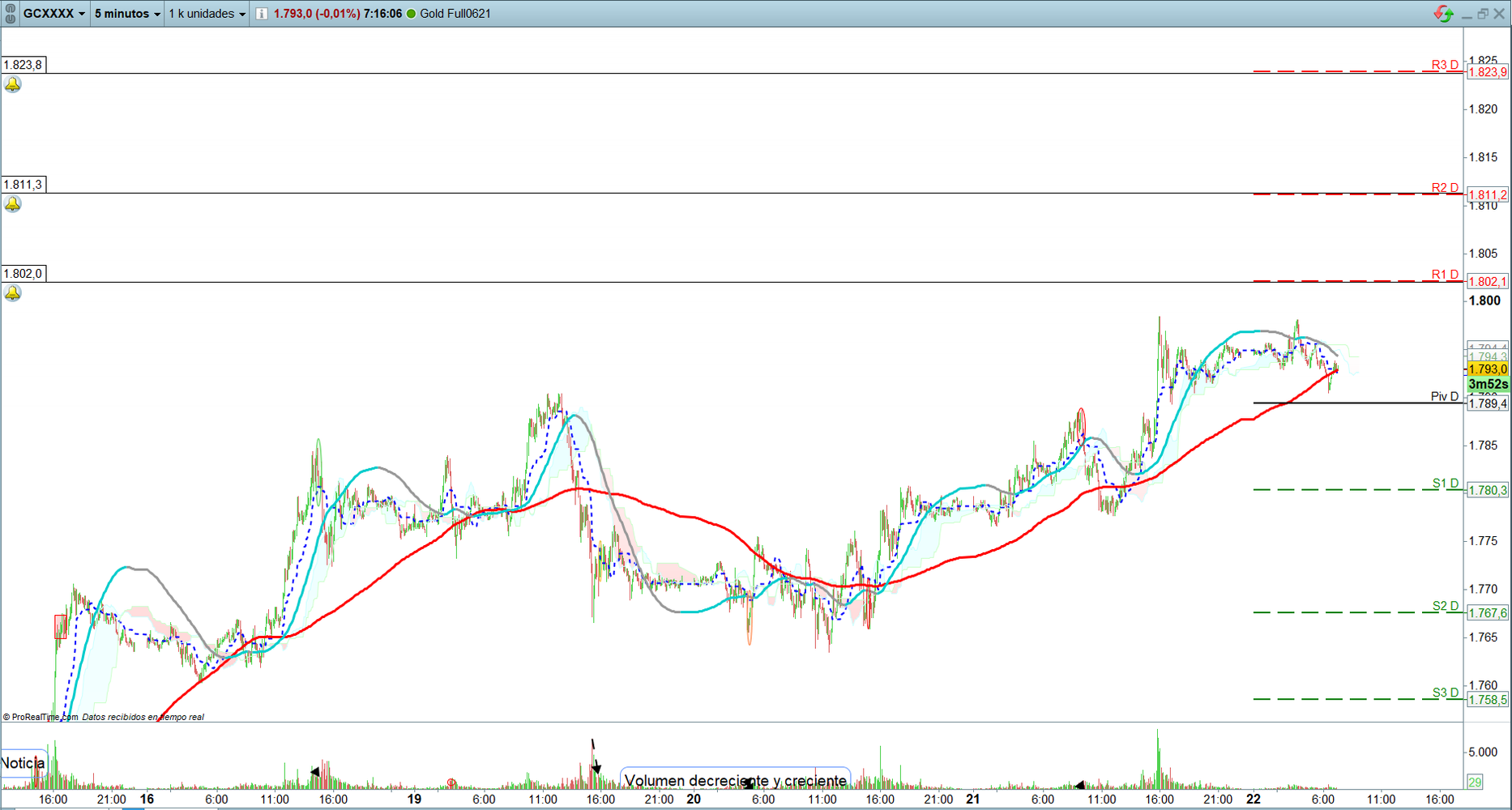Image resolution: width=1512 pixels, height=810 pixels.
Task: Click the 1.780,3 value on price axis
Action: pos(1488,490)
